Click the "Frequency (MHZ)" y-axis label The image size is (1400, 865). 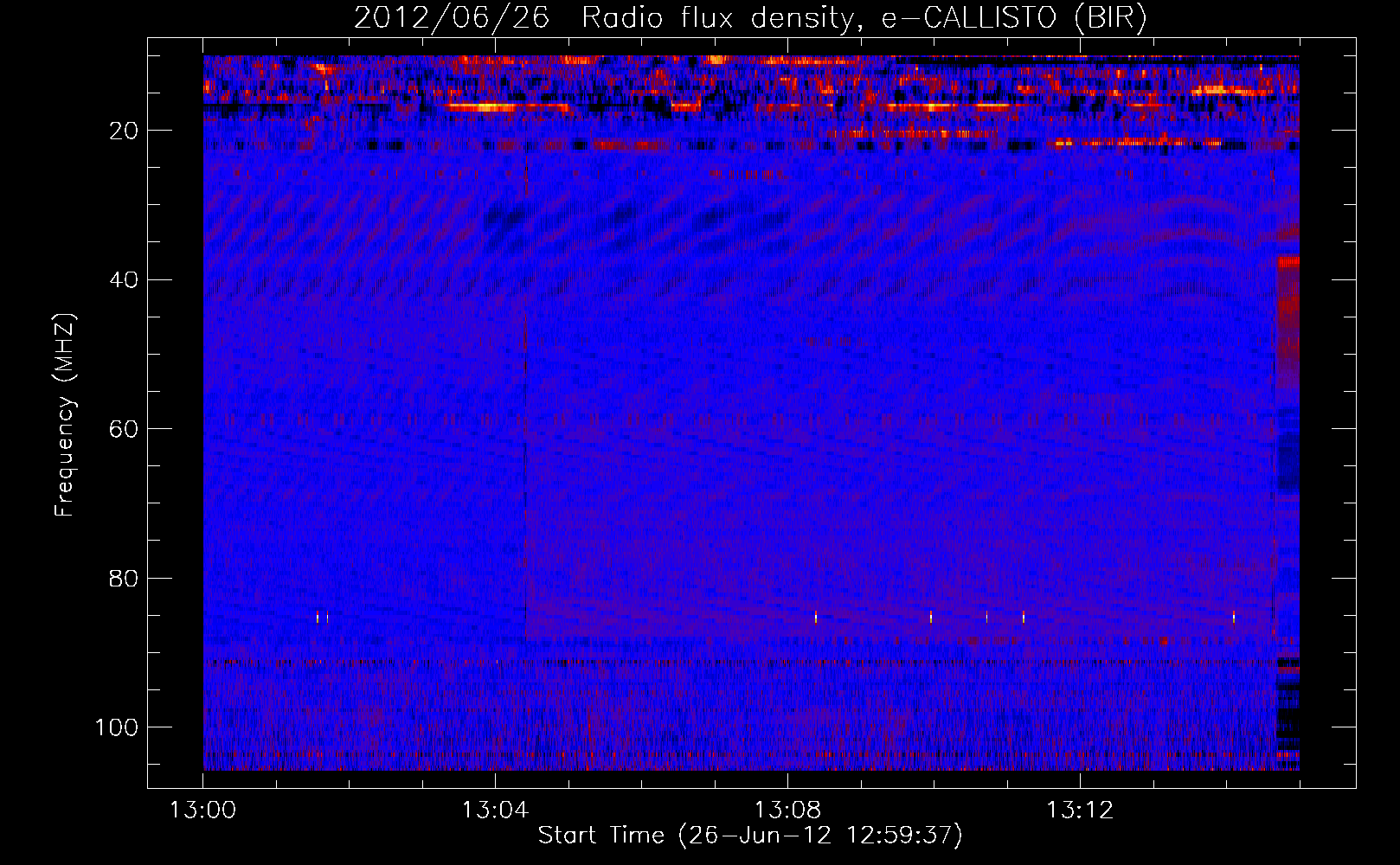click(x=65, y=414)
